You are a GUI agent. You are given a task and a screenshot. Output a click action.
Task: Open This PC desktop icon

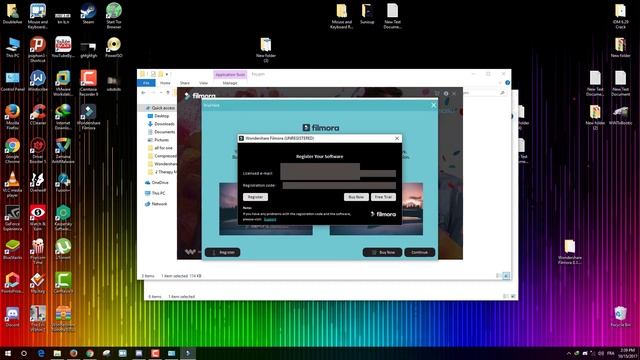coord(13,47)
